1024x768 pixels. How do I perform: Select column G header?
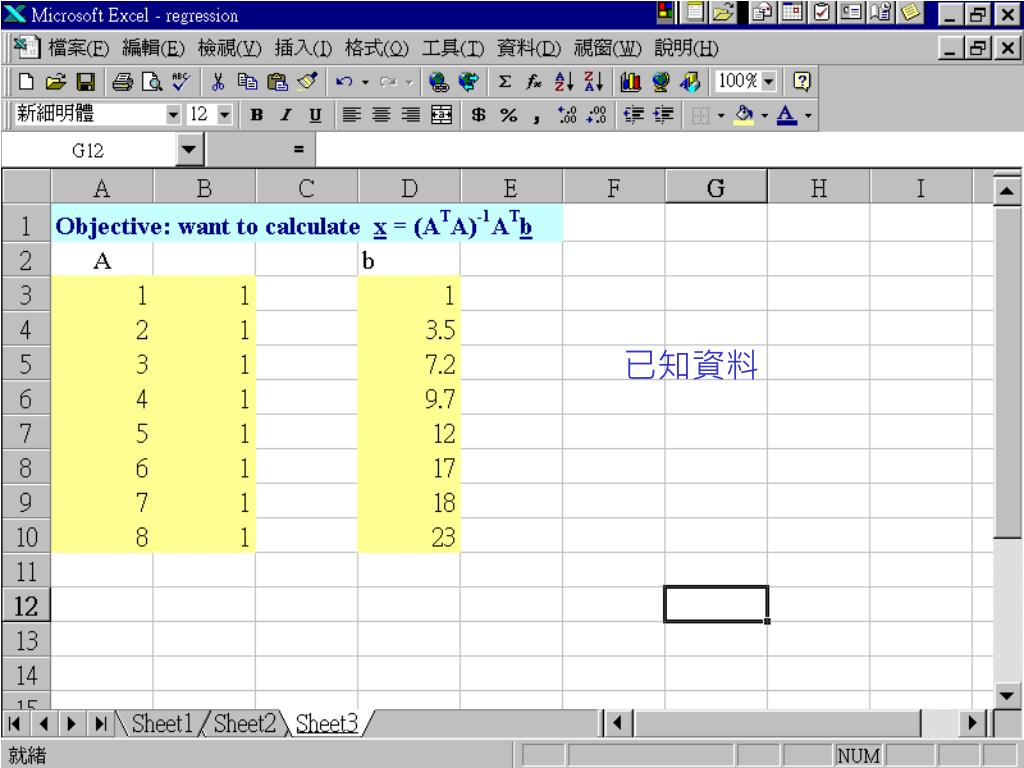pyautogui.click(x=716, y=188)
